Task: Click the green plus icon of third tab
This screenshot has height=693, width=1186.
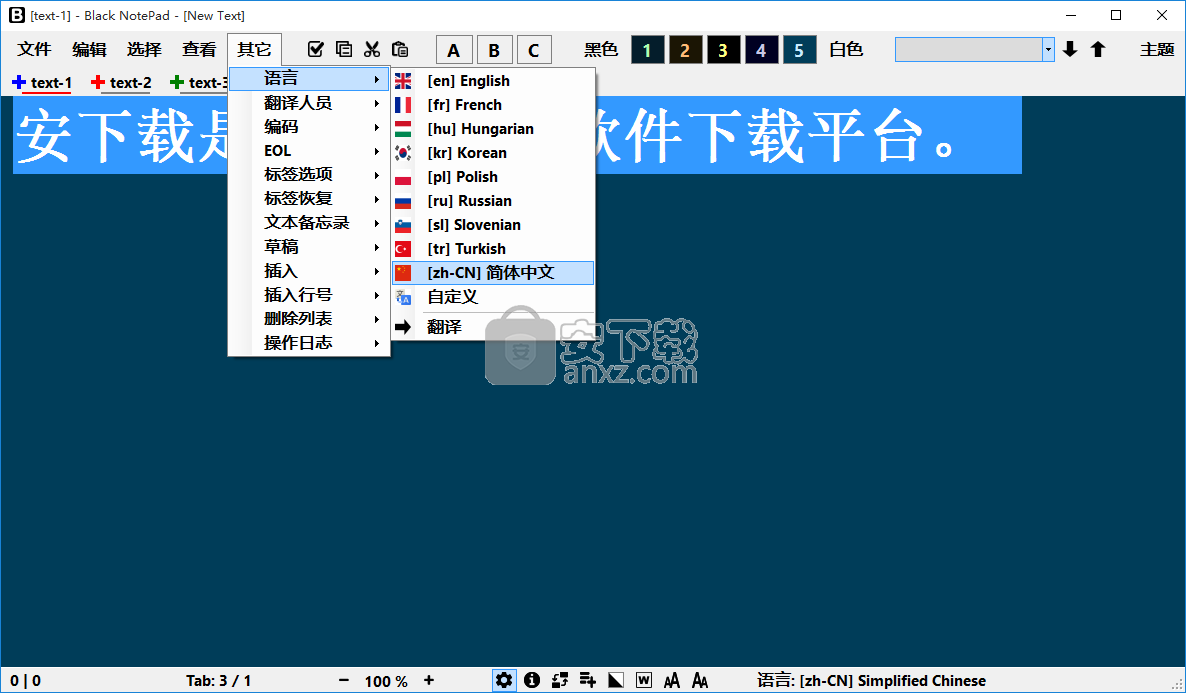Action: [177, 82]
